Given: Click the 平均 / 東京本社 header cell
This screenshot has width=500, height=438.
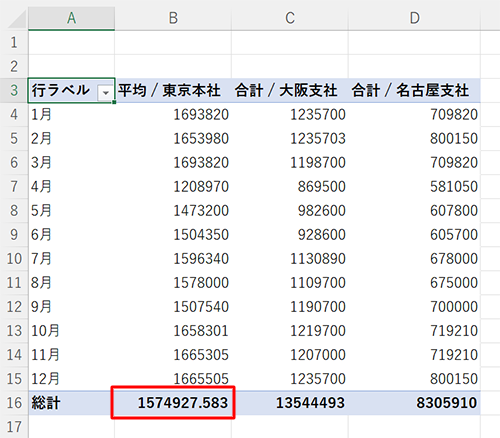Looking at the screenshot, I should click(x=173, y=90).
